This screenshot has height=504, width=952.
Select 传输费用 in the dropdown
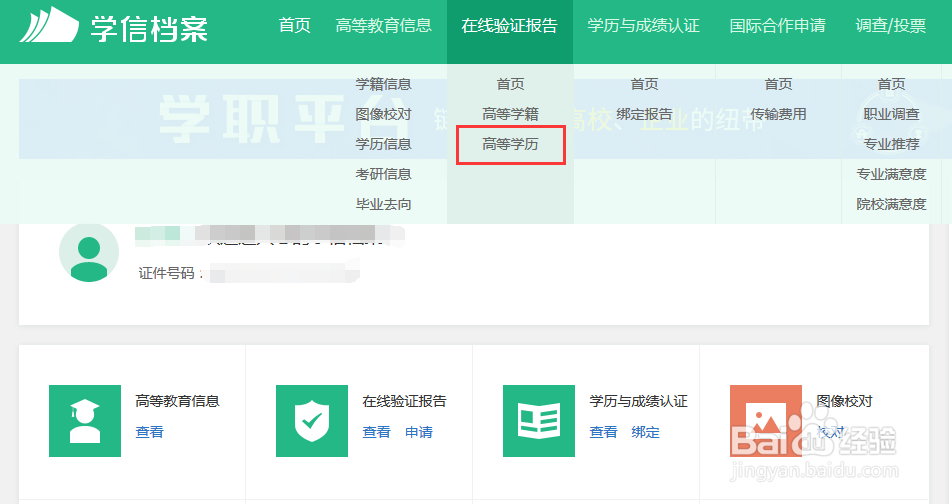[x=779, y=114]
